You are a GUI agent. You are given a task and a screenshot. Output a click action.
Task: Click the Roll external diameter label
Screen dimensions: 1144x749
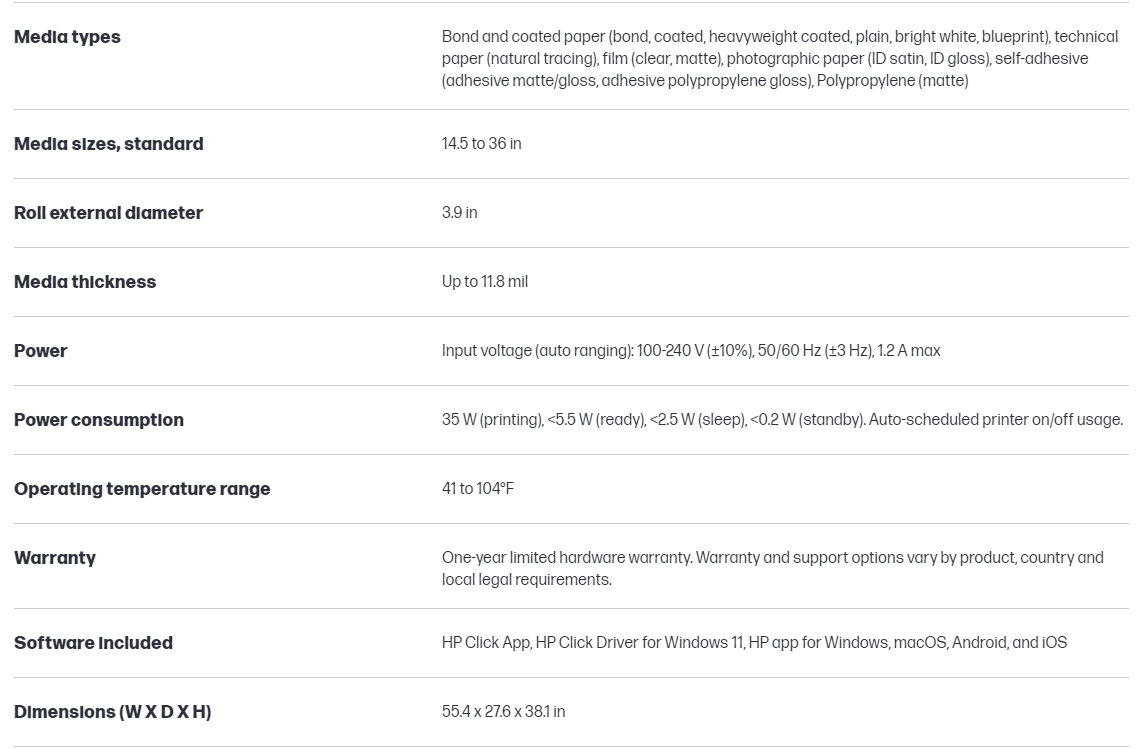tap(108, 213)
